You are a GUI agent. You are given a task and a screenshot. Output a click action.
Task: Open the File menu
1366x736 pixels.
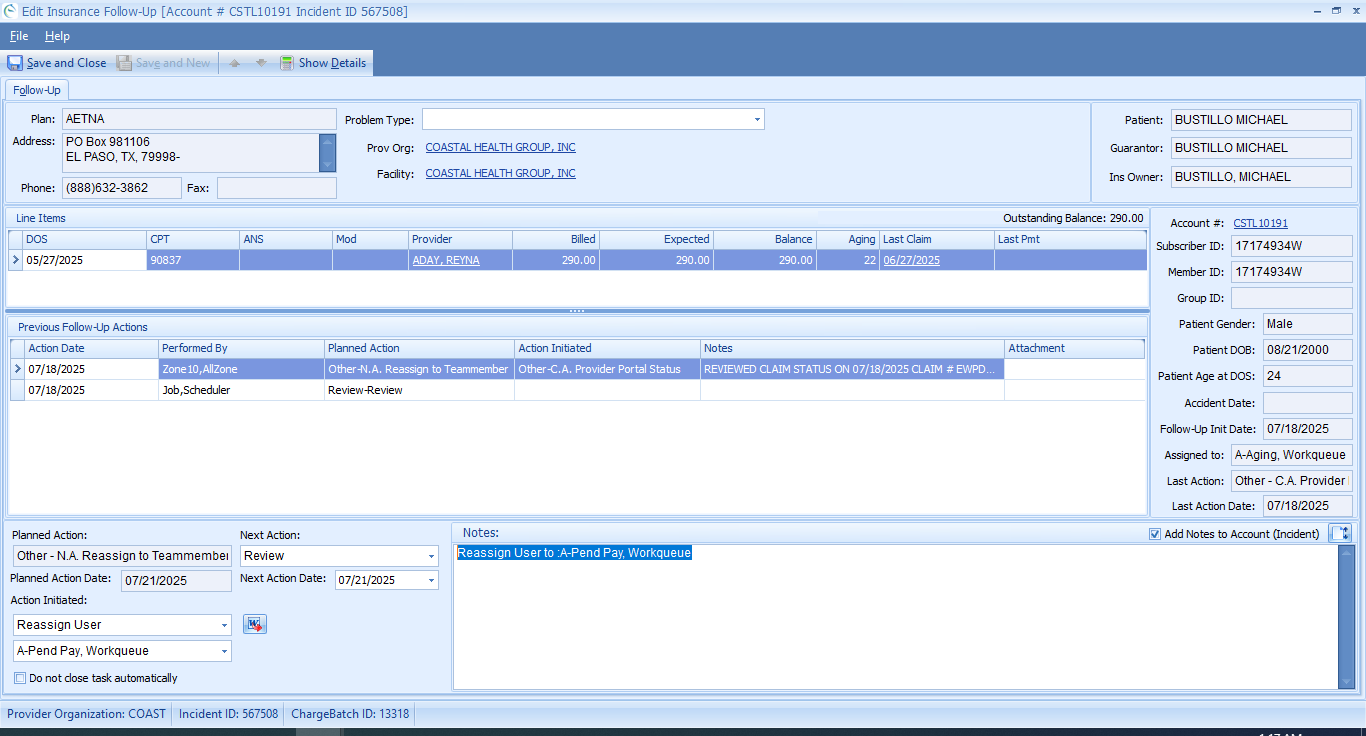click(19, 36)
